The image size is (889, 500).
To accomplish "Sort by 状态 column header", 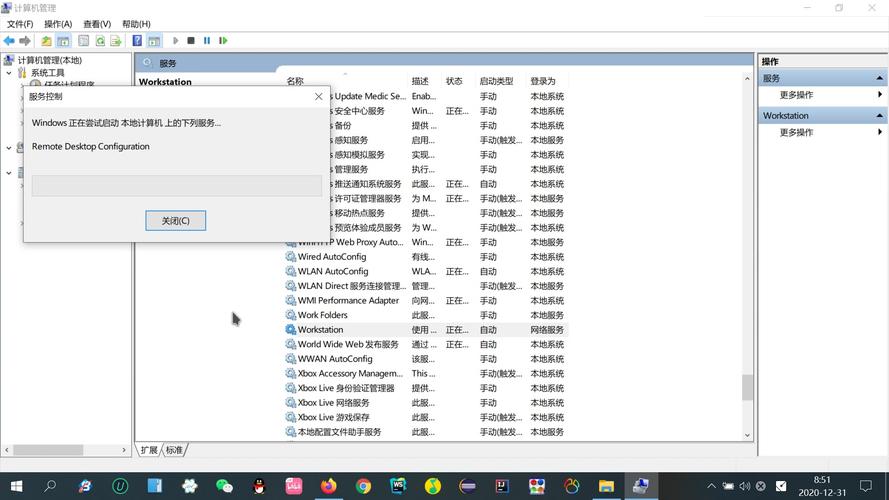I will click(454, 81).
